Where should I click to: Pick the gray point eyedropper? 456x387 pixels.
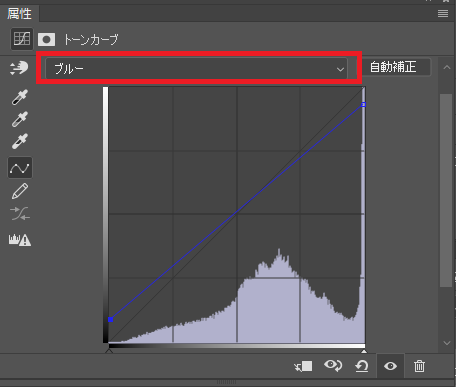[20, 119]
